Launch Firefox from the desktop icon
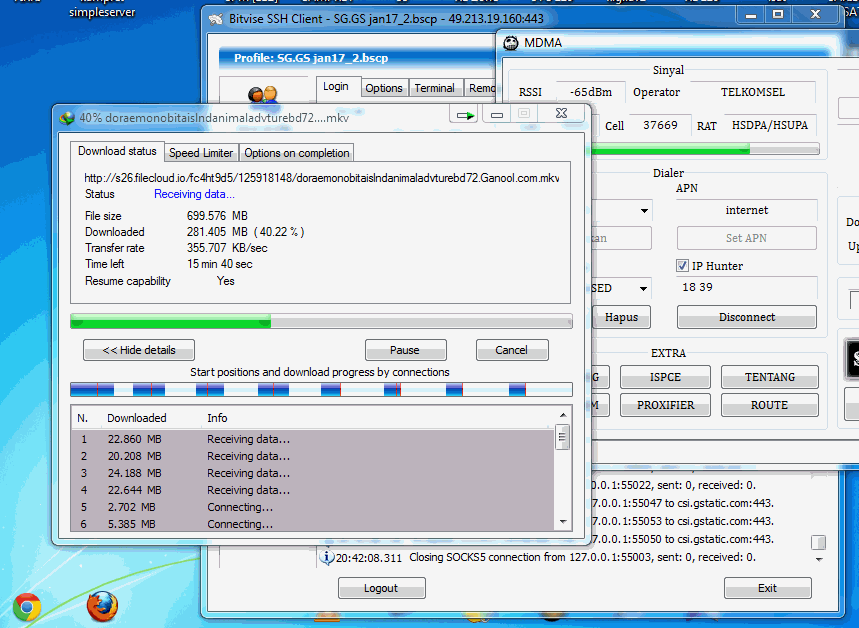Viewport: 859px width, 628px height. (102, 607)
